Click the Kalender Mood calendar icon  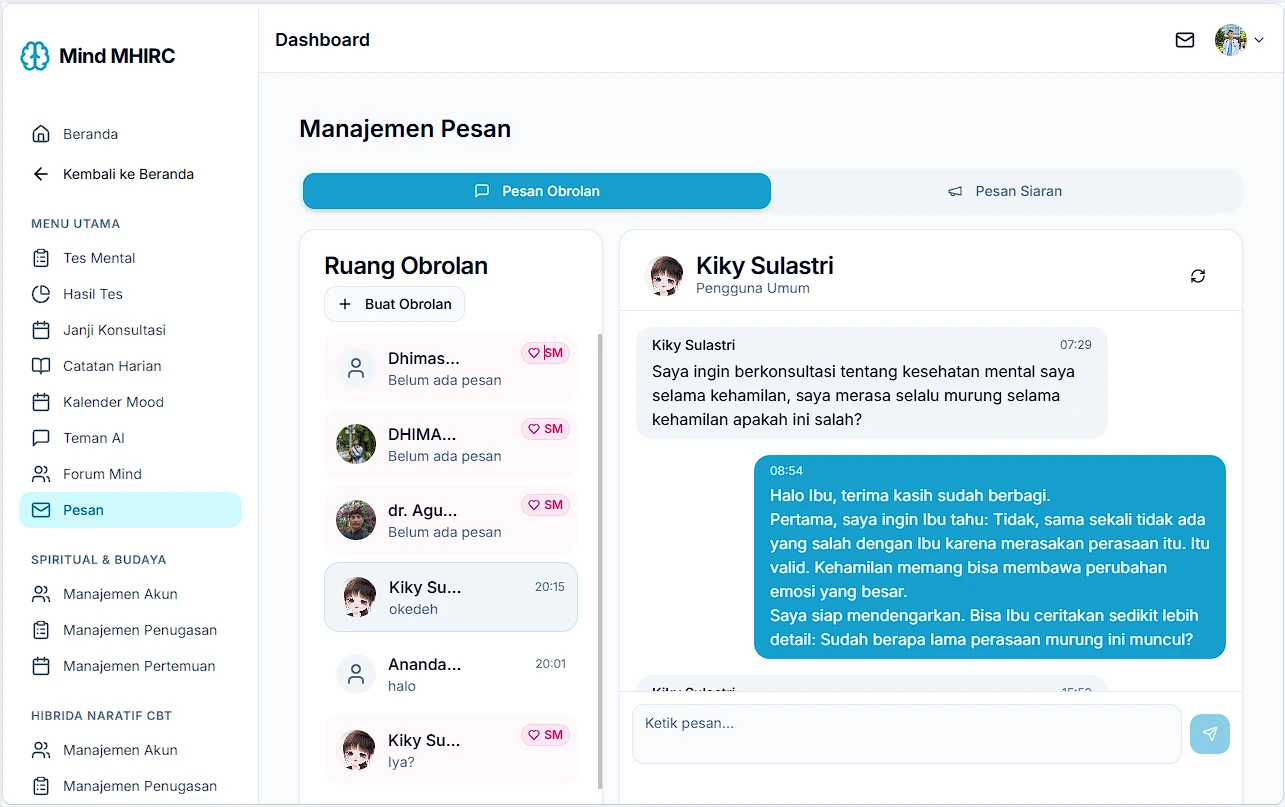41,402
